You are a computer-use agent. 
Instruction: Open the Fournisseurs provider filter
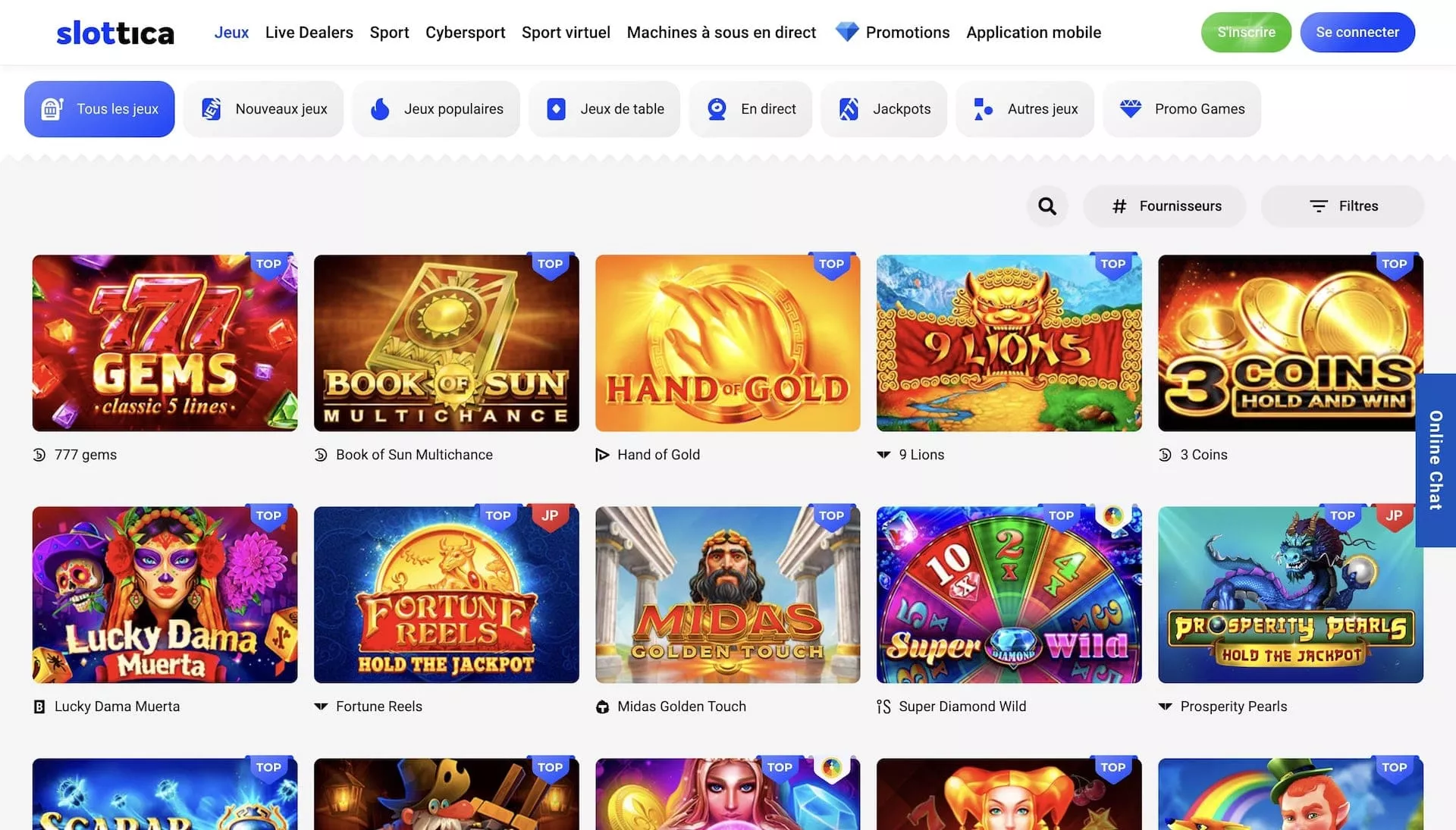[1165, 206]
